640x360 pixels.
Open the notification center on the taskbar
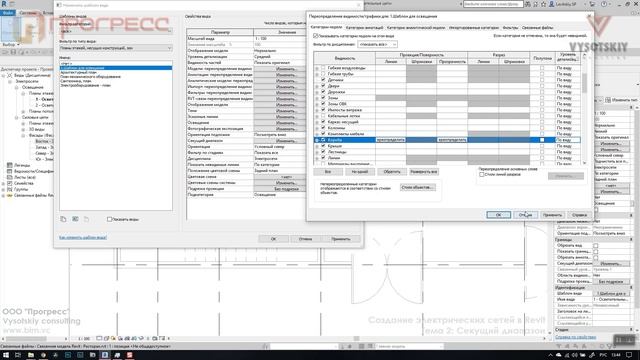(x=629, y=355)
